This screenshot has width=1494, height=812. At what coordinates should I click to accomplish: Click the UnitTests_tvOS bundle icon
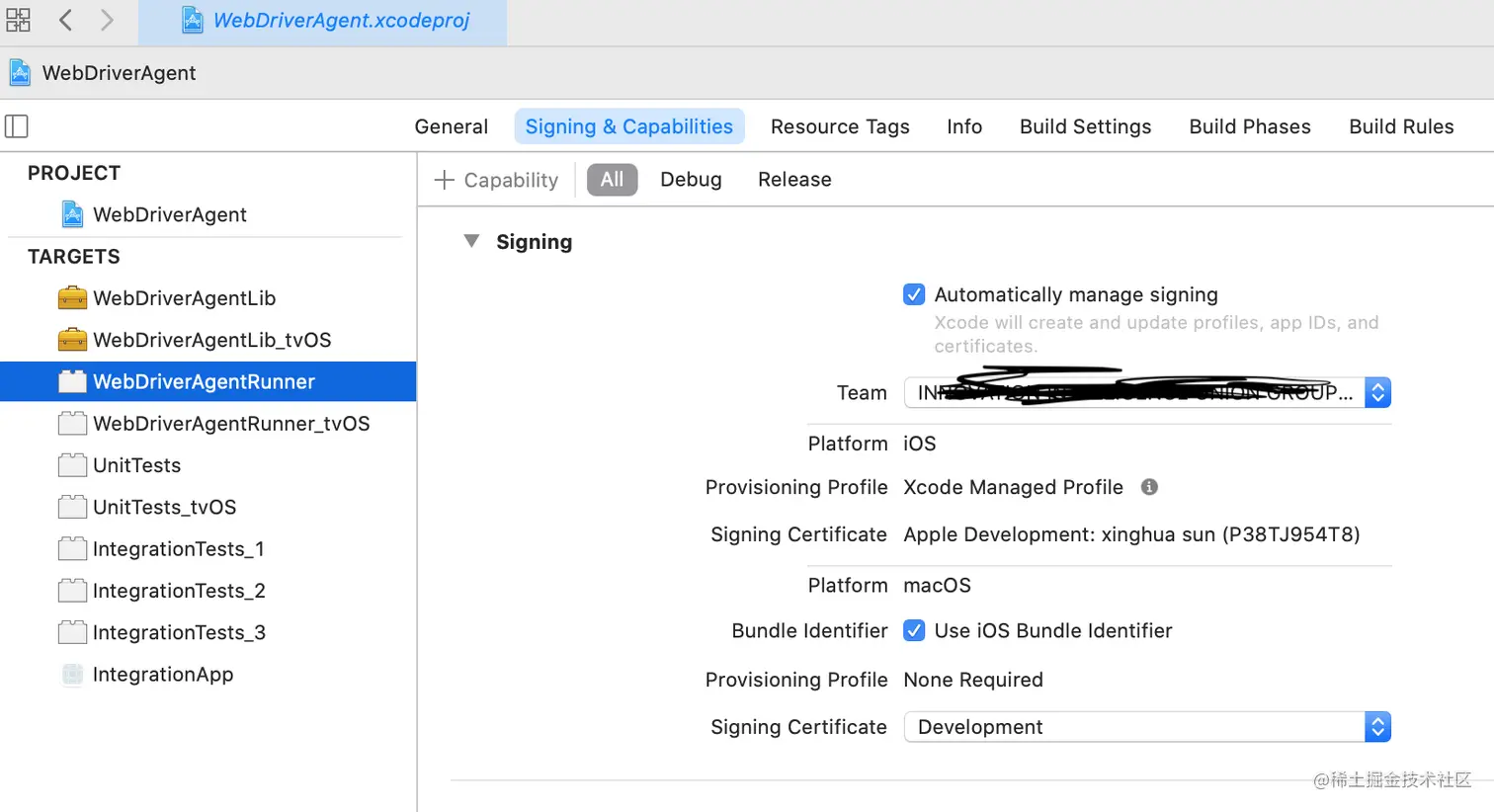[x=72, y=507]
